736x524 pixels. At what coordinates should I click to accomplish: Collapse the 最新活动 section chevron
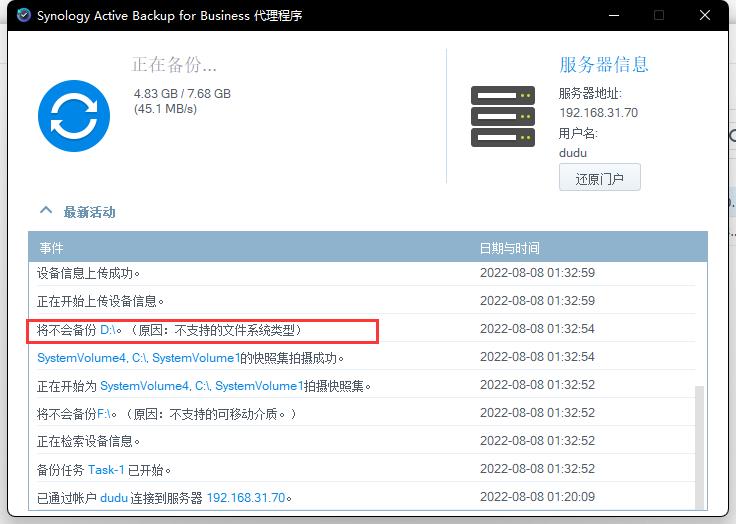tap(46, 210)
